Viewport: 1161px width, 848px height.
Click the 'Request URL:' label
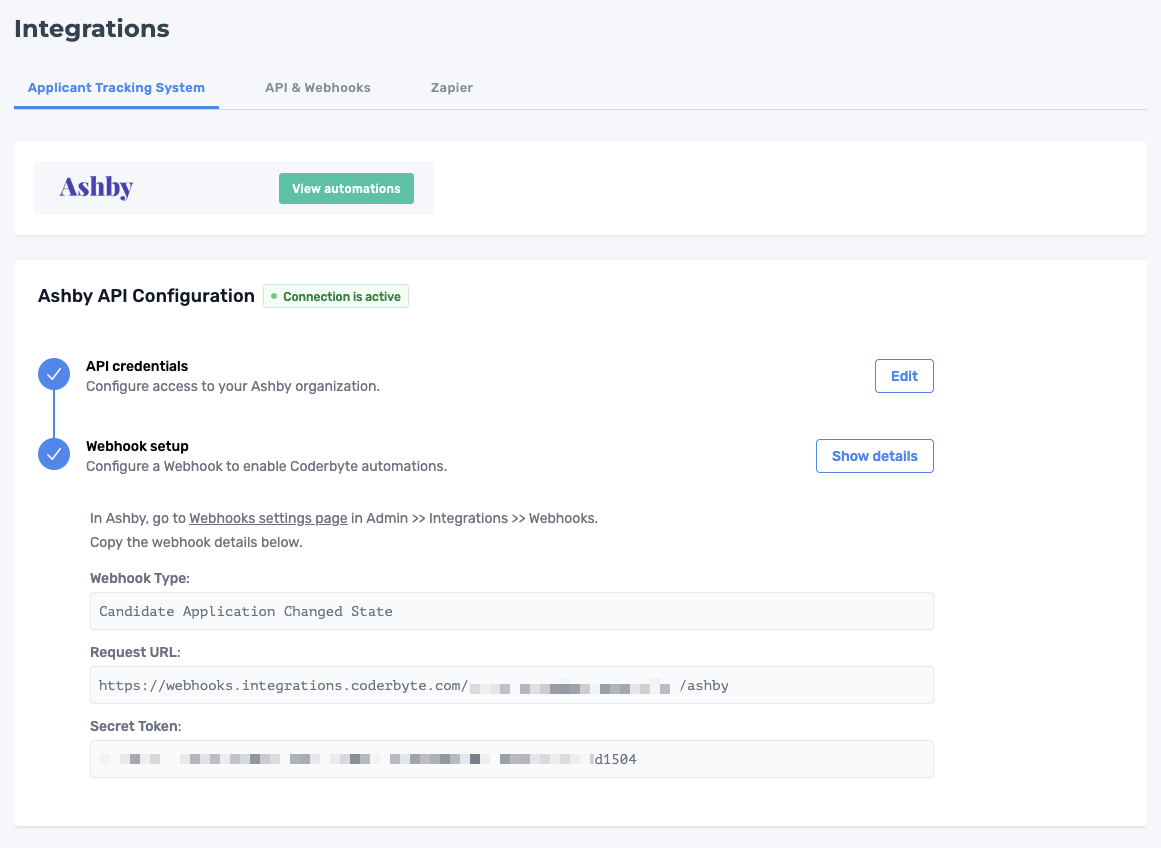pos(135,652)
